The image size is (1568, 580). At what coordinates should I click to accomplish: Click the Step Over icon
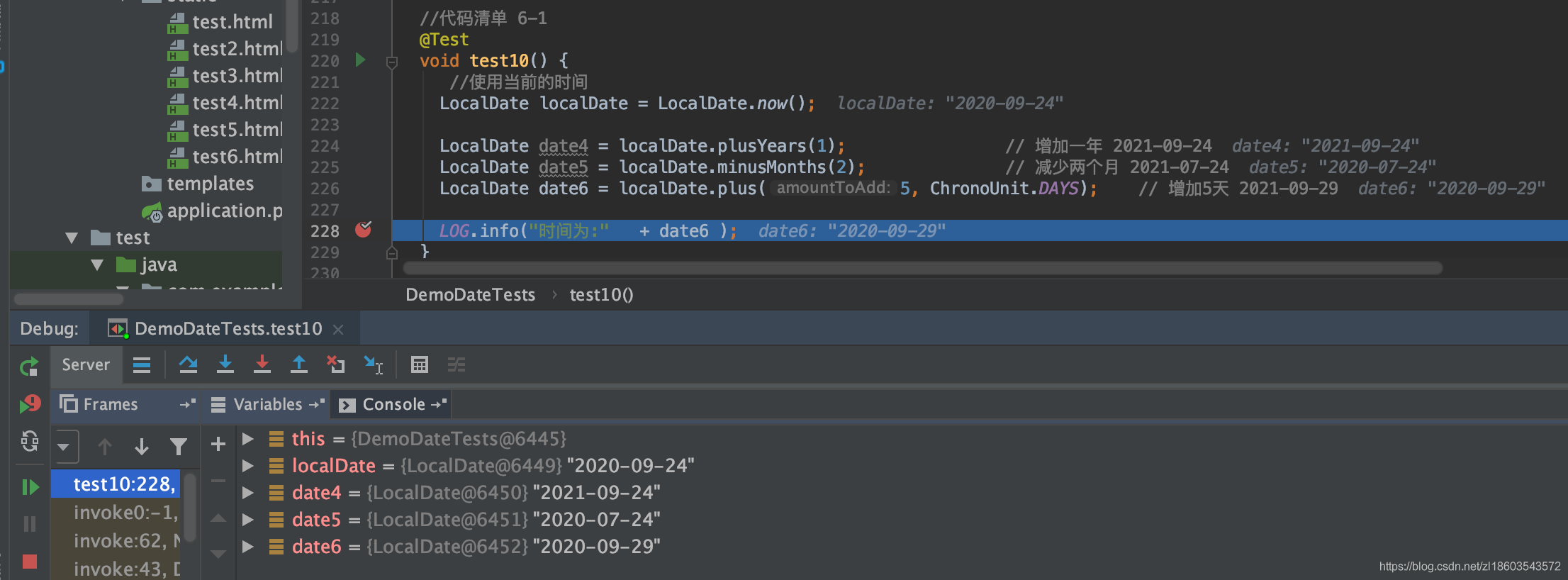tap(188, 364)
